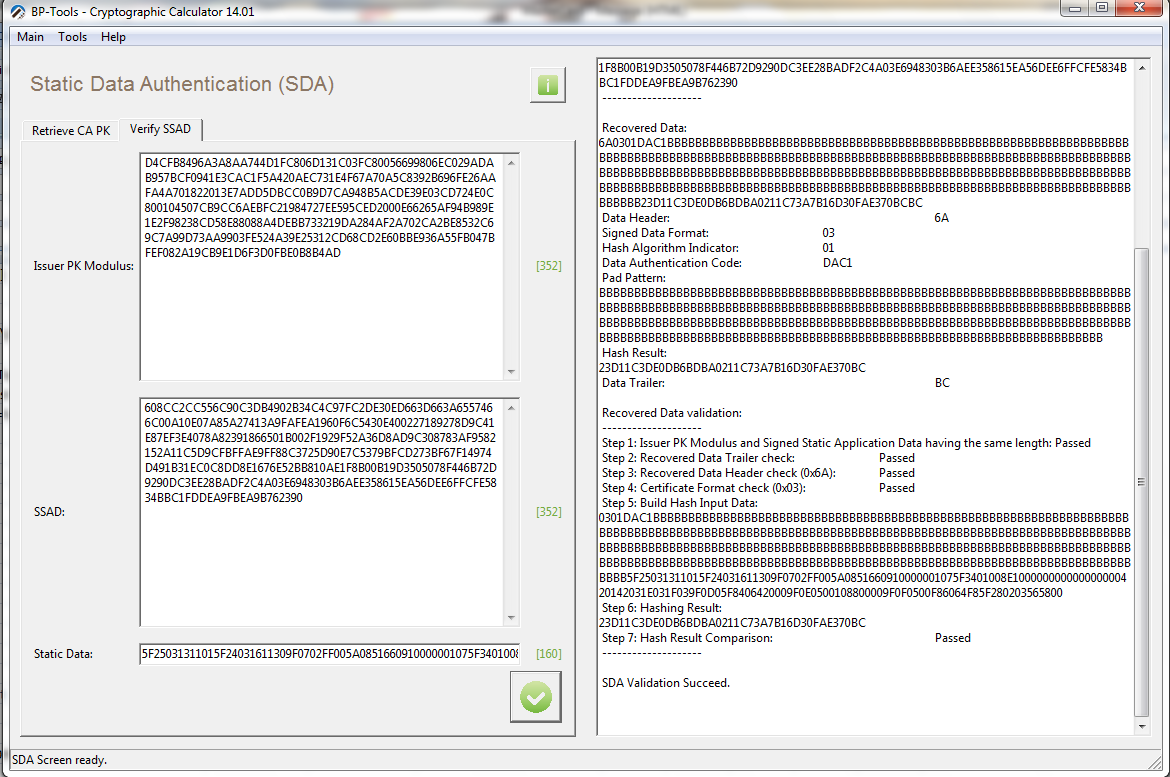Click the 'Issuer PK Modulus:' label
Screen dimensions: 1170x777
tap(84, 266)
